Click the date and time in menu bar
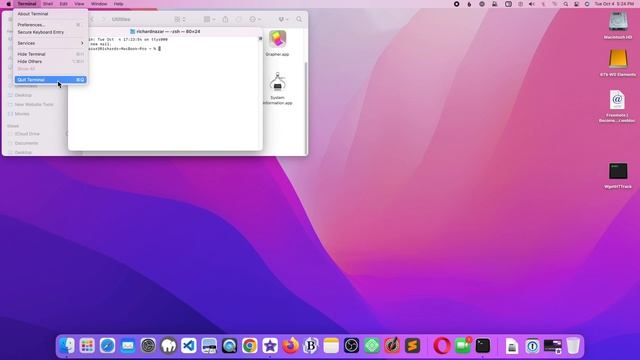Image resolution: width=640 pixels, height=360 pixels. [614, 4]
